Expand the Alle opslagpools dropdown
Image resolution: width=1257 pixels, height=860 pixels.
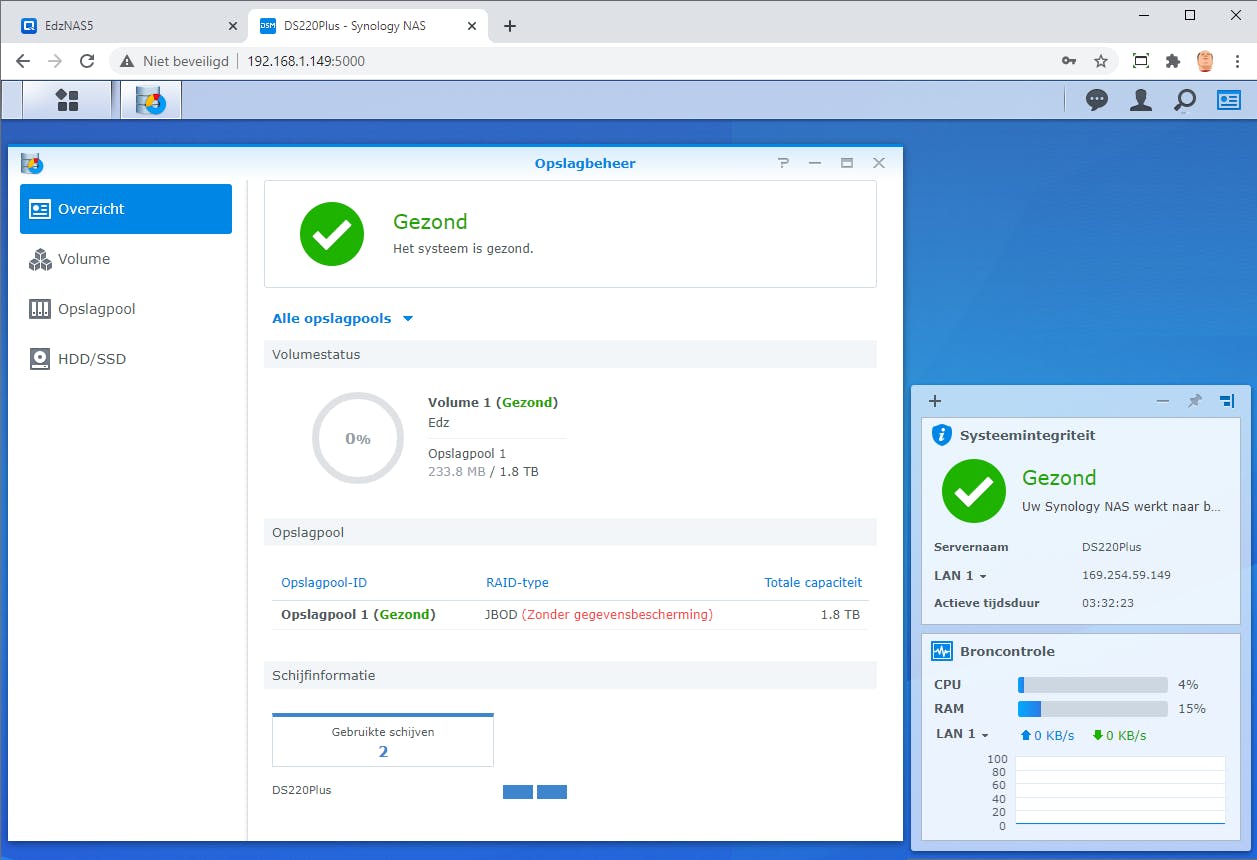tap(343, 319)
